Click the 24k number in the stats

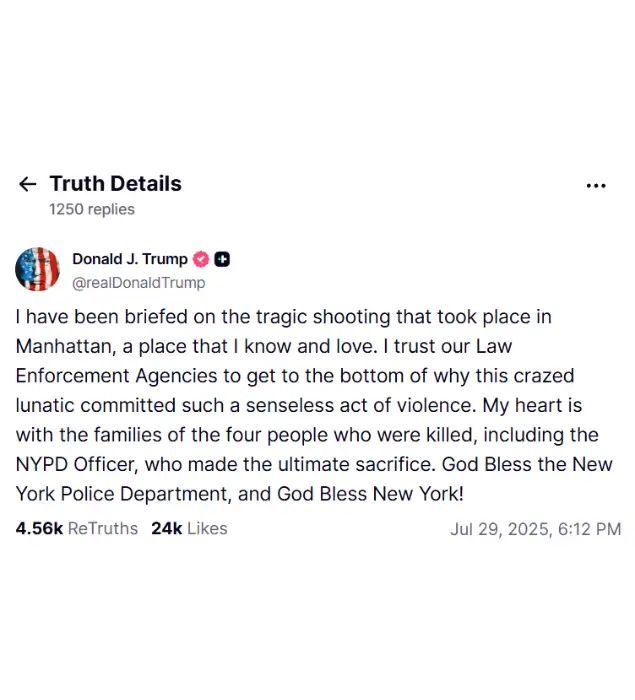click(167, 529)
